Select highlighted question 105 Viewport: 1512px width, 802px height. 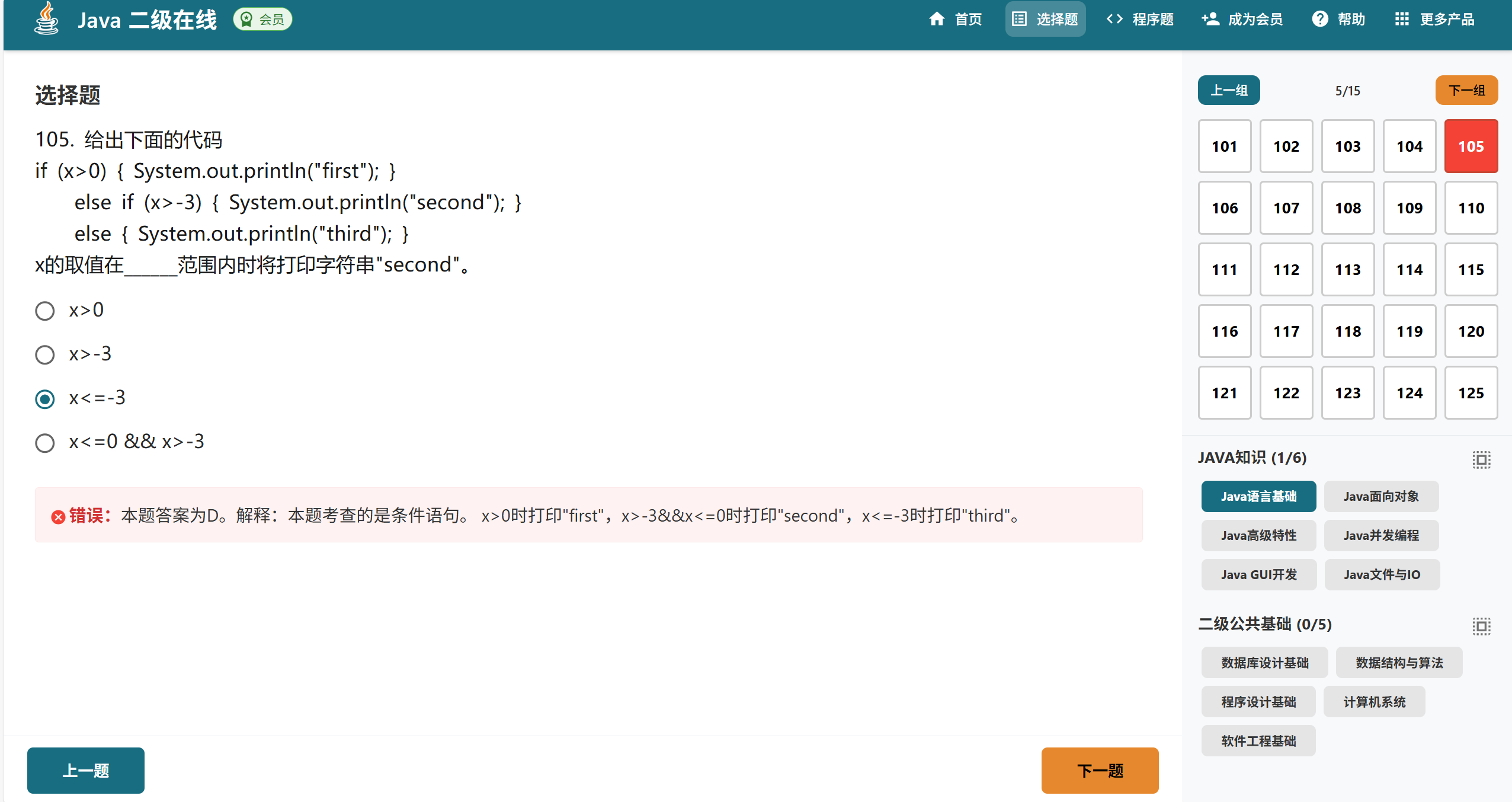(x=1471, y=146)
